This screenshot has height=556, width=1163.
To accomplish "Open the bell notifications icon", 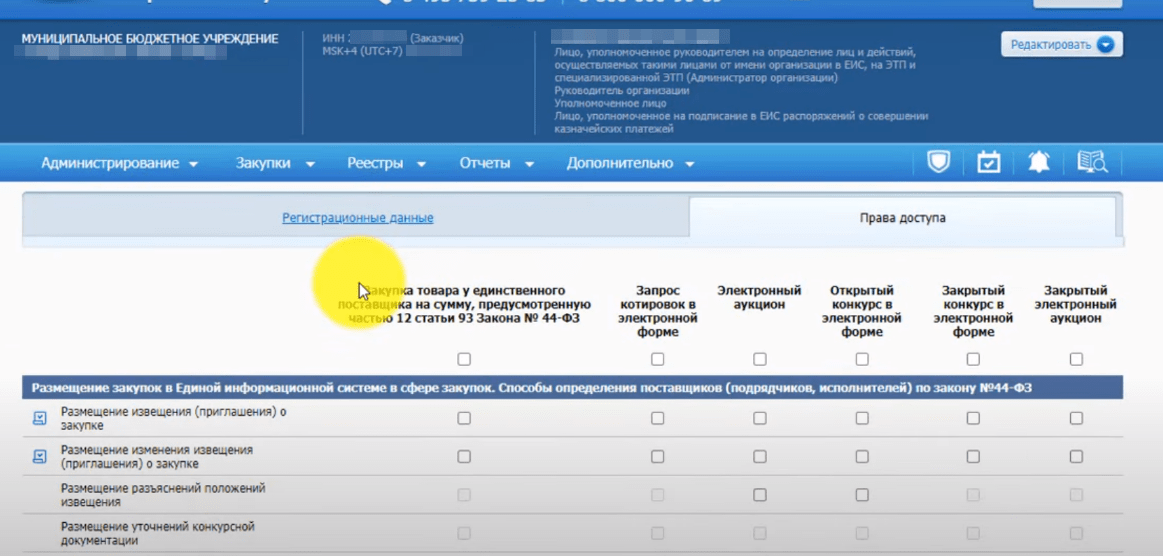I will pyautogui.click(x=1038, y=162).
